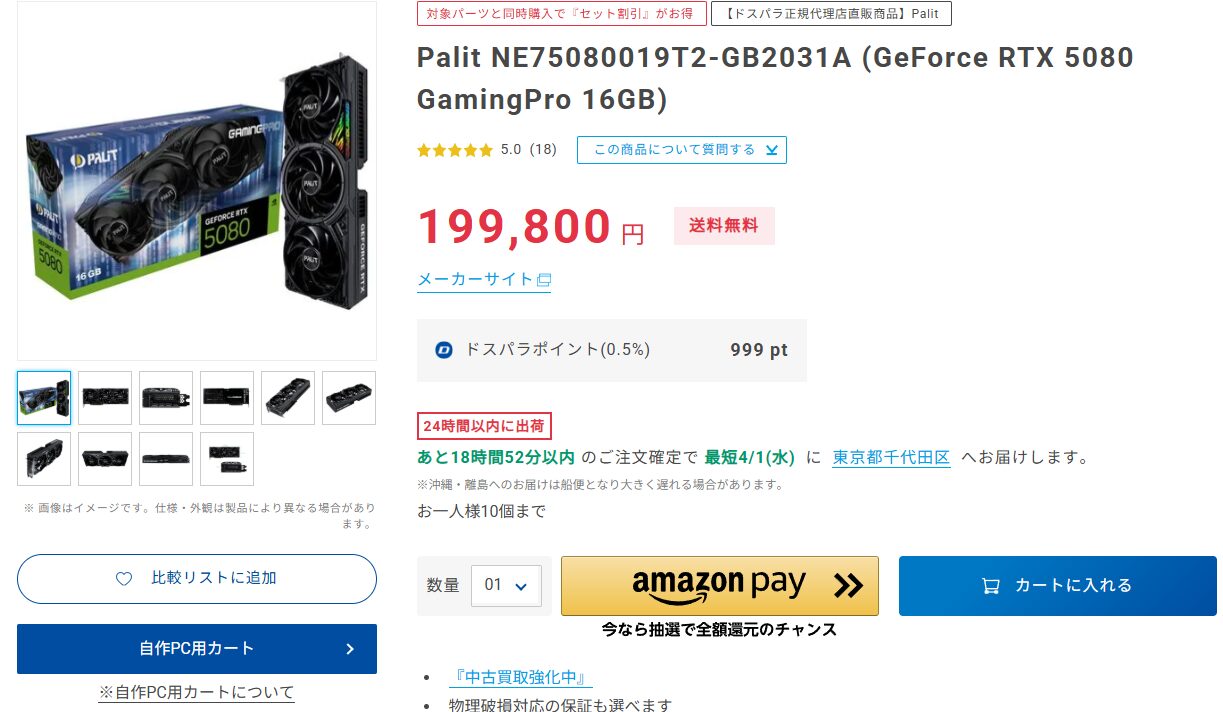Image resolution: width=1223 pixels, height=712 pixels.
Task: Click the external link icon beside メーカーサイト
Action: coord(544,280)
